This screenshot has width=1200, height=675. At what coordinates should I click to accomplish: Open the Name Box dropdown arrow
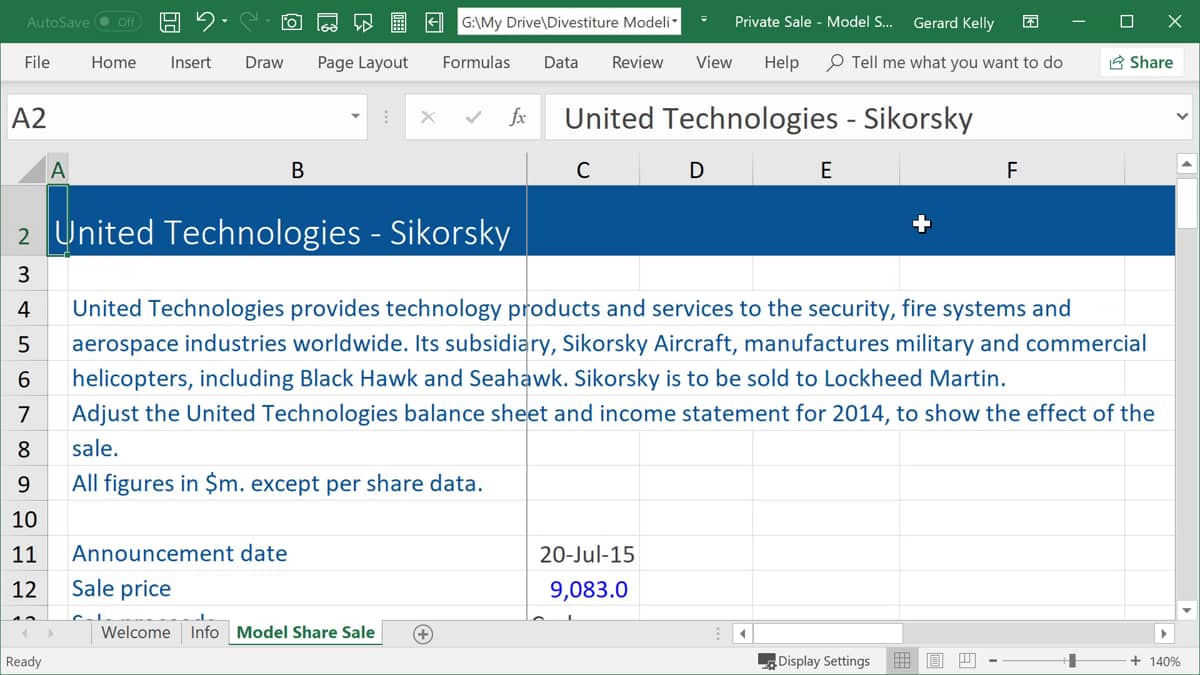(x=355, y=117)
